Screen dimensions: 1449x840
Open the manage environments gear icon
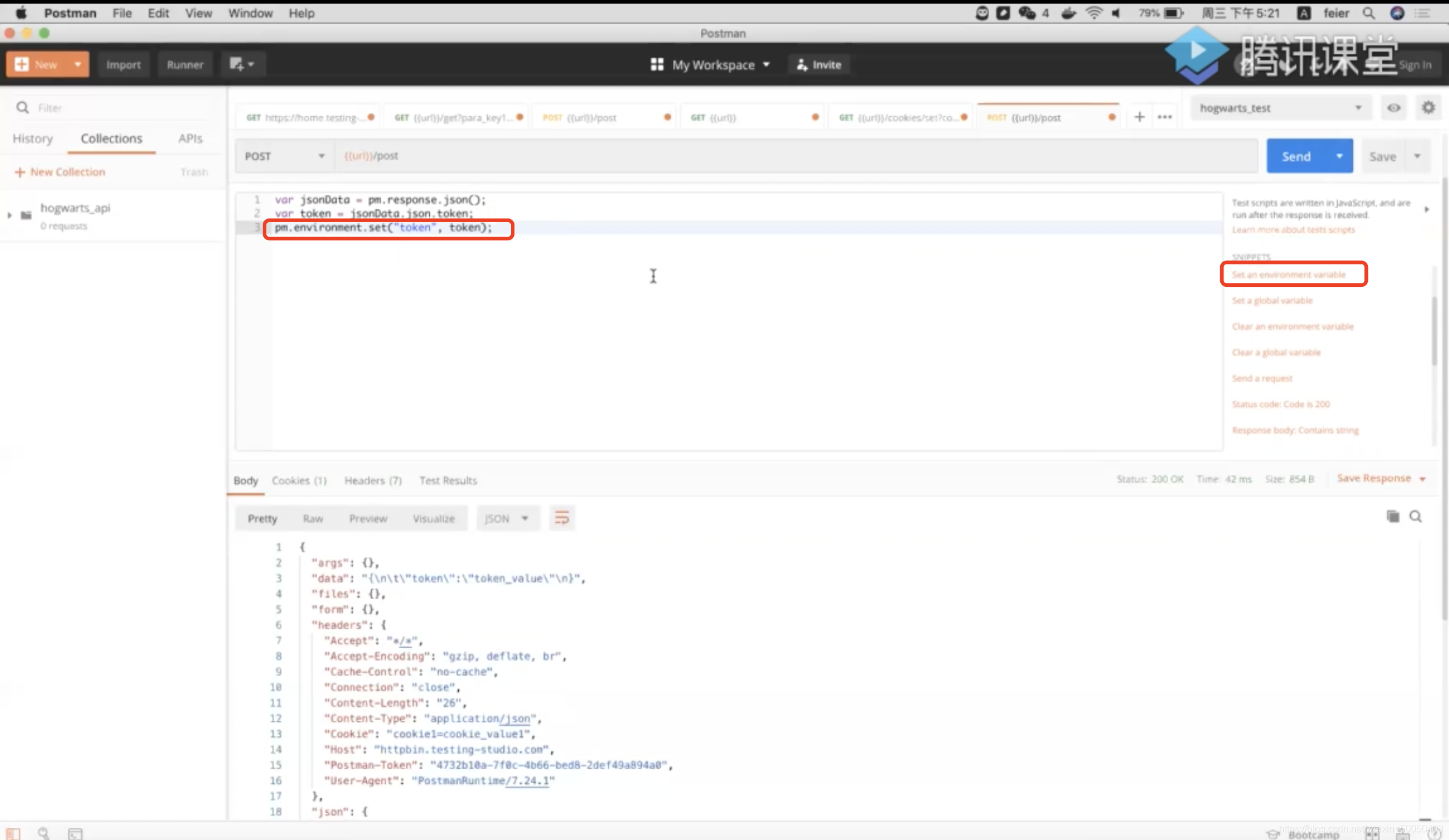[1428, 108]
